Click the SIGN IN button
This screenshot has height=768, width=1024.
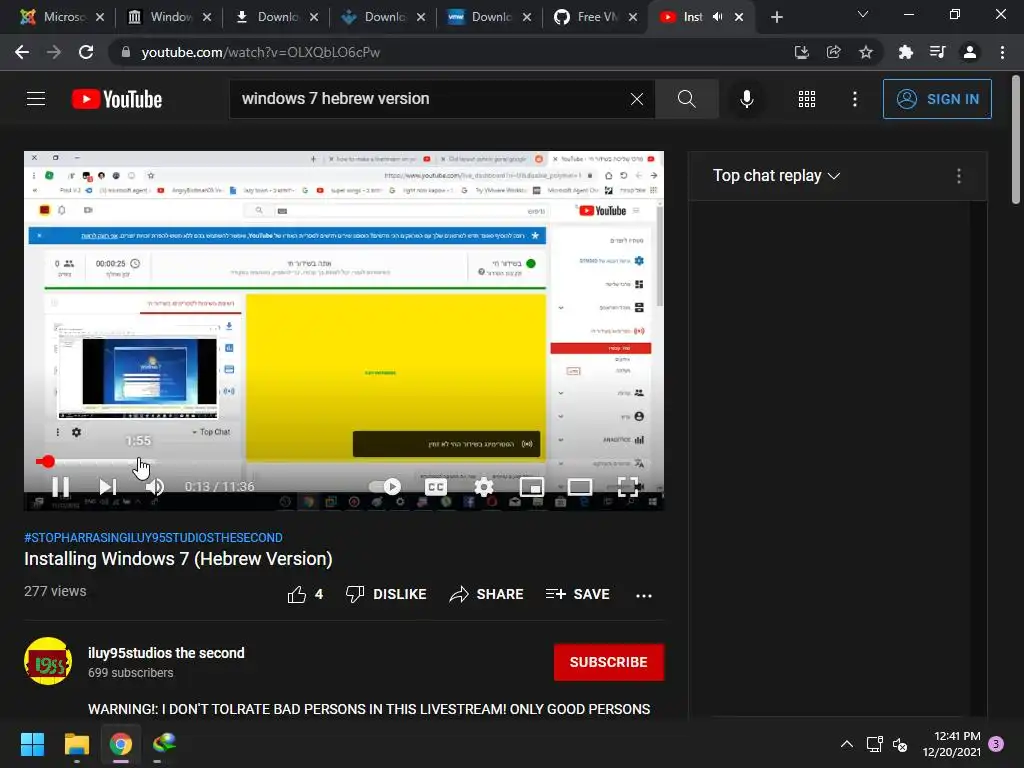937,99
